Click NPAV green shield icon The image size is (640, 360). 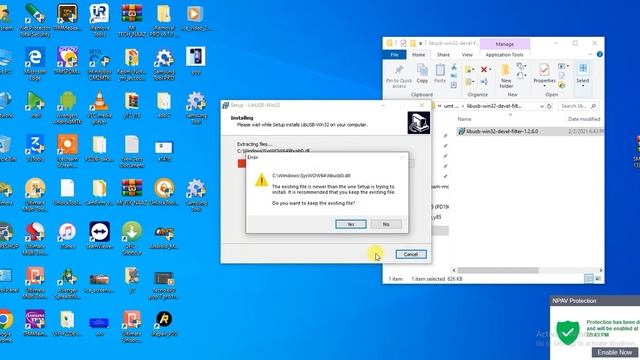568,333
